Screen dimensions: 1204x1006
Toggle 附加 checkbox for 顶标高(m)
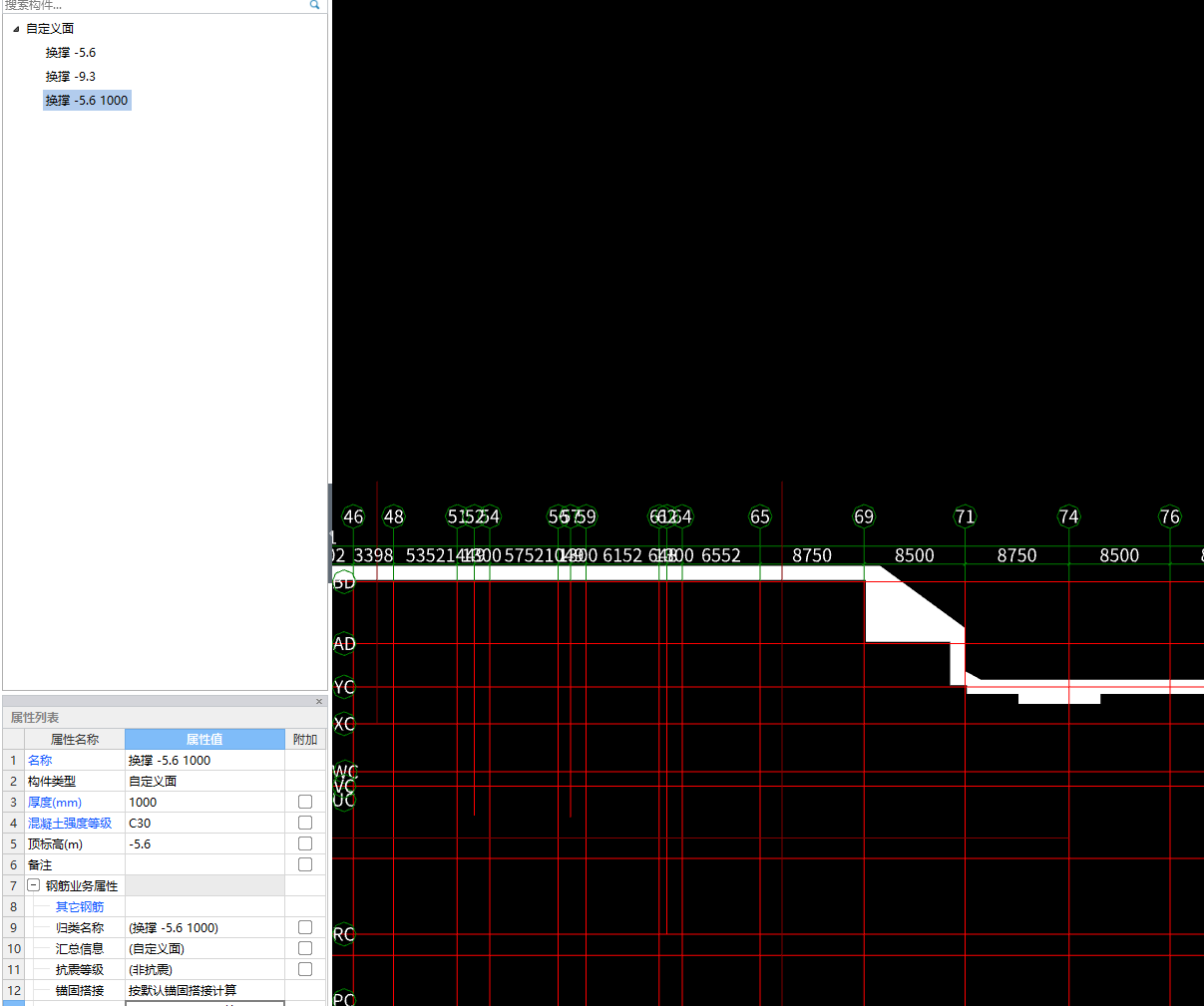click(x=305, y=843)
